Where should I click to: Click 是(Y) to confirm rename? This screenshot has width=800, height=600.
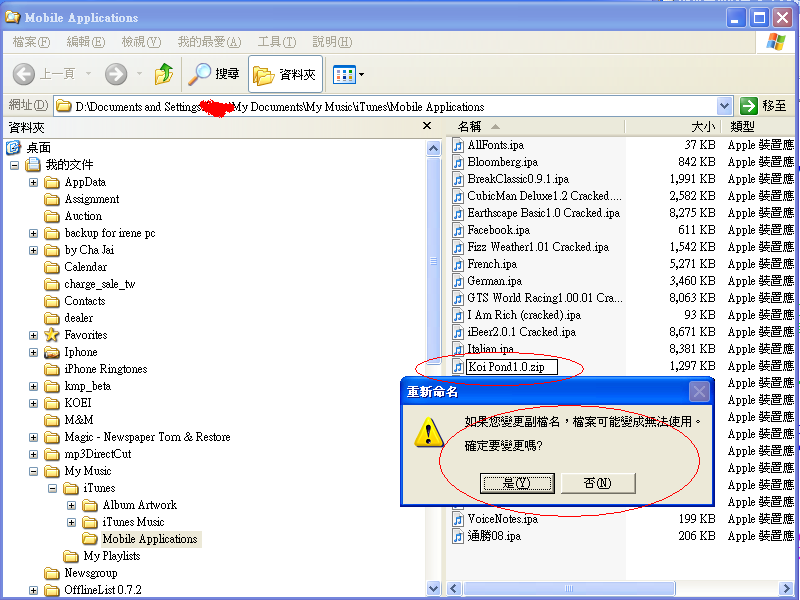[516, 483]
